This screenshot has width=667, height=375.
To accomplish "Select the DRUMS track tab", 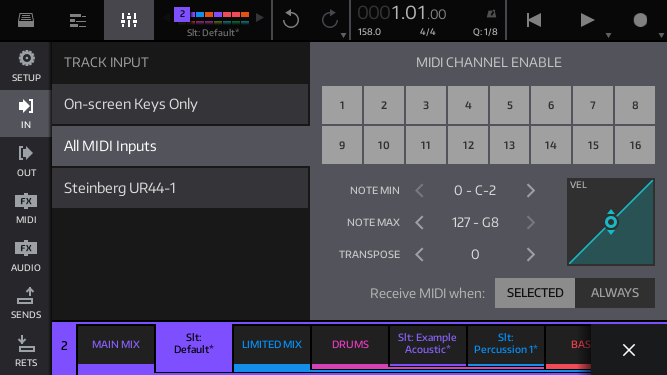I will click(350, 345).
